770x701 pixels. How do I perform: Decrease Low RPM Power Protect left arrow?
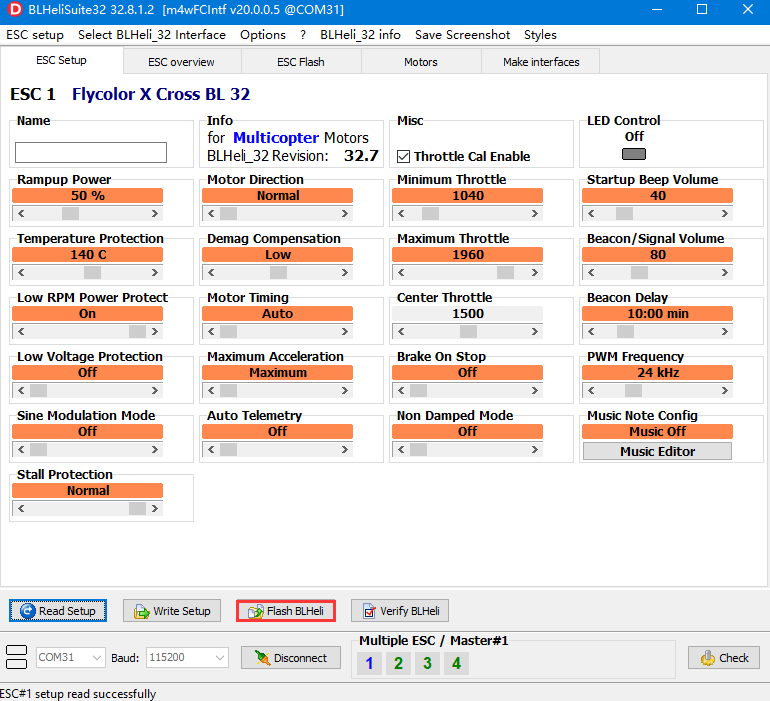pos(21,332)
